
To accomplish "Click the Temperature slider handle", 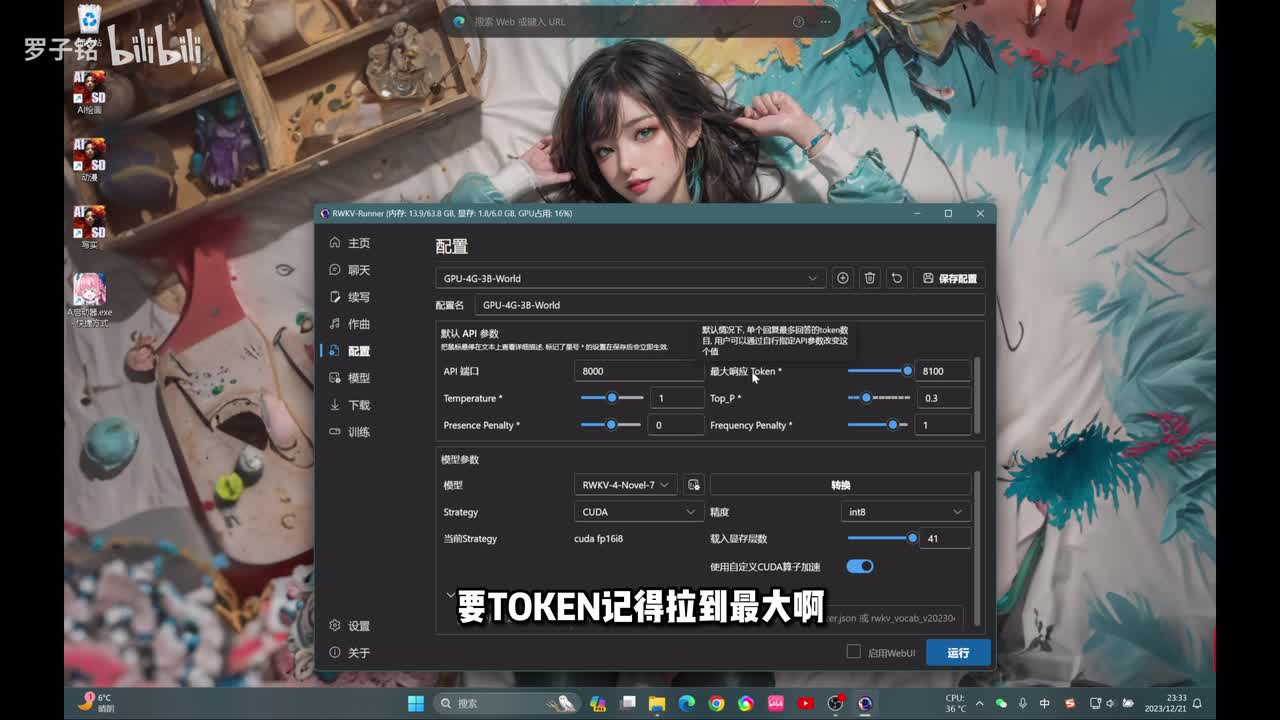I will [612, 398].
